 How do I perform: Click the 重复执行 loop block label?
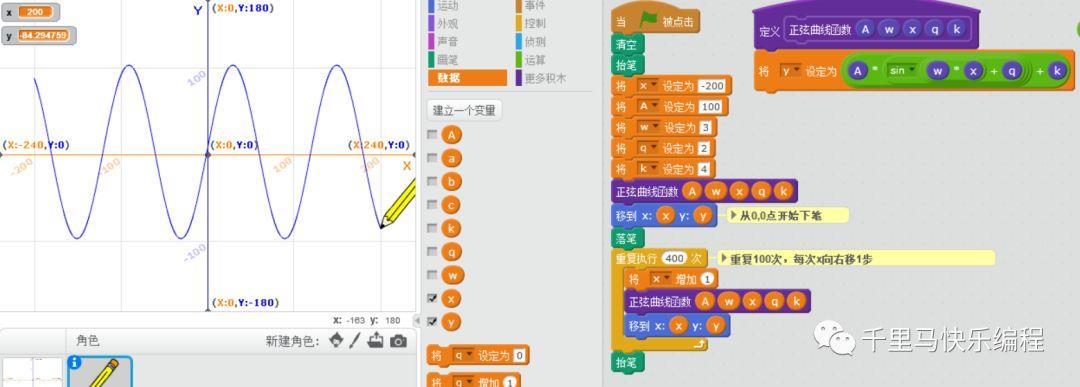[636, 259]
